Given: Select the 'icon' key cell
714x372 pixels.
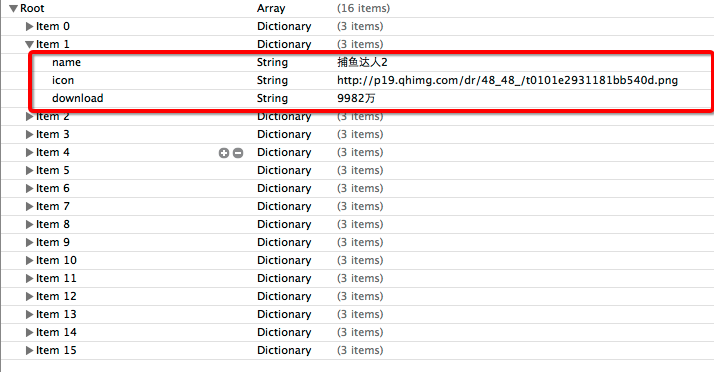Looking at the screenshot, I should tap(63, 81).
